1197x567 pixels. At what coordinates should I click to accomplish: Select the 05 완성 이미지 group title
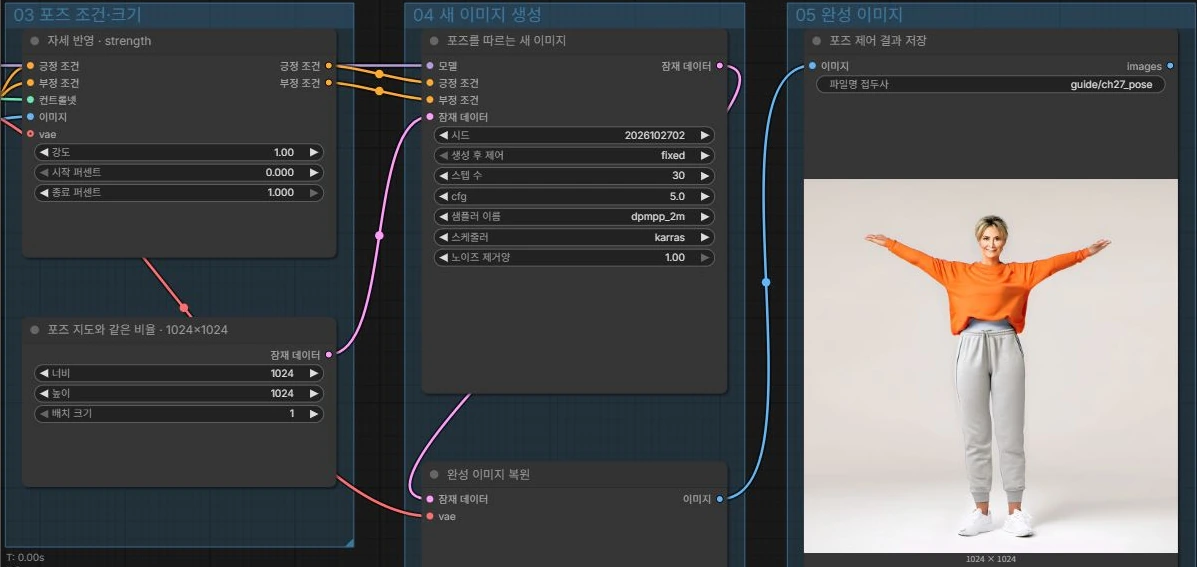(849, 14)
